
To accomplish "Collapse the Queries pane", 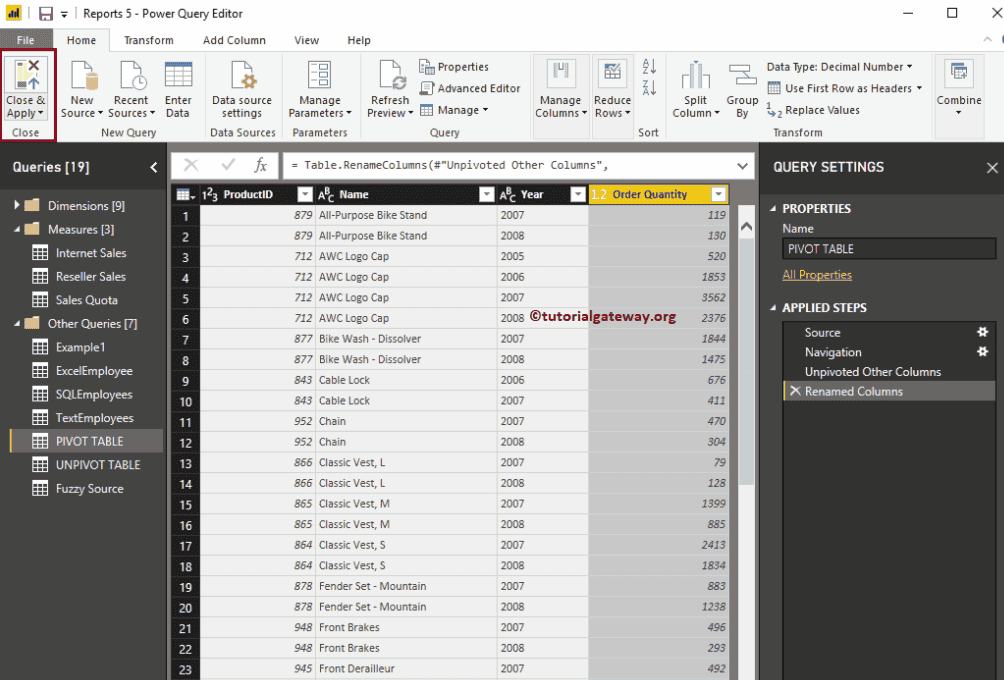I will point(153,167).
